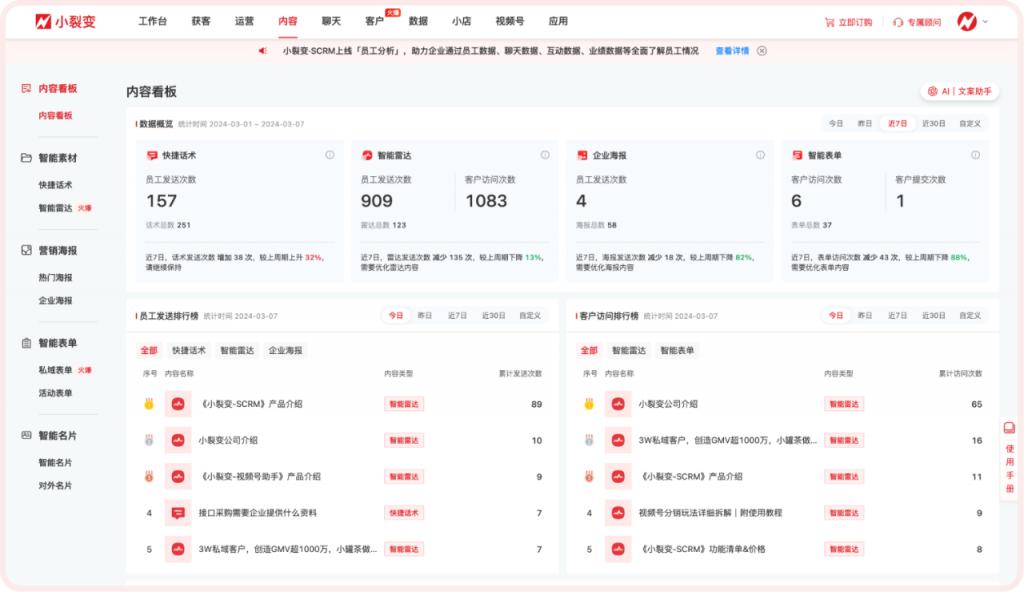Click 立即订购 link in header
This screenshot has width=1024, height=592.
[855, 22]
